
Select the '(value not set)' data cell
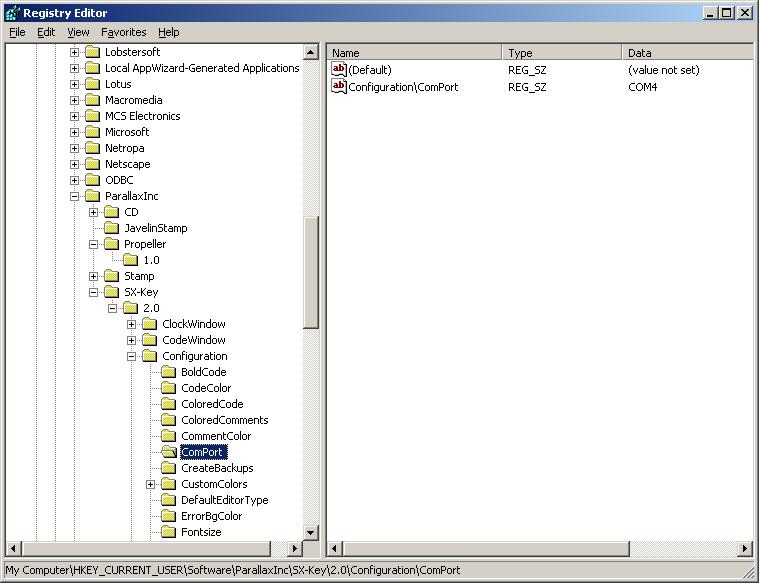pos(664,70)
